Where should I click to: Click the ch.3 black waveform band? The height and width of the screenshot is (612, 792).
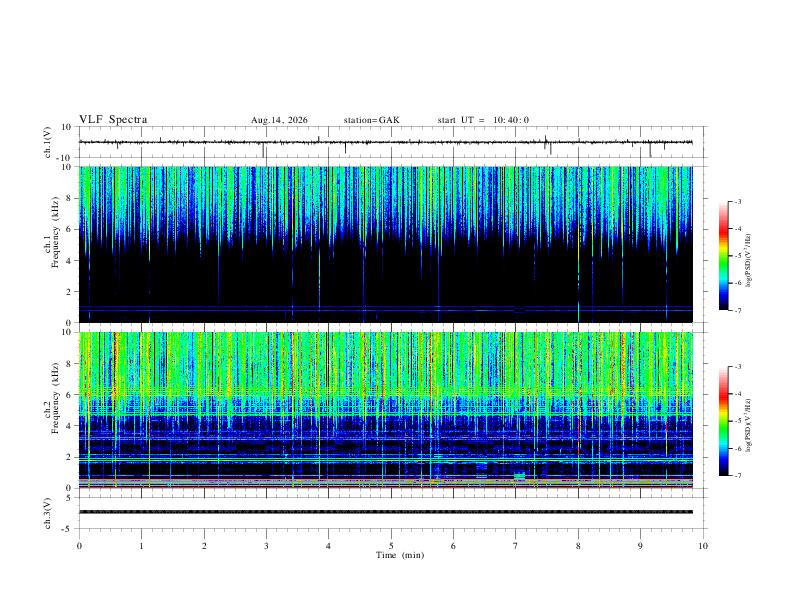pos(386,512)
